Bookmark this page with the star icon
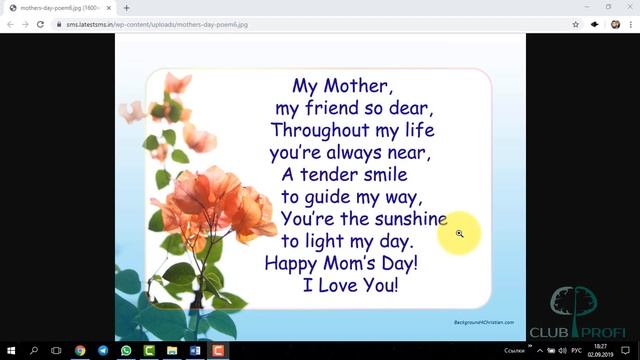 (x=576, y=24)
